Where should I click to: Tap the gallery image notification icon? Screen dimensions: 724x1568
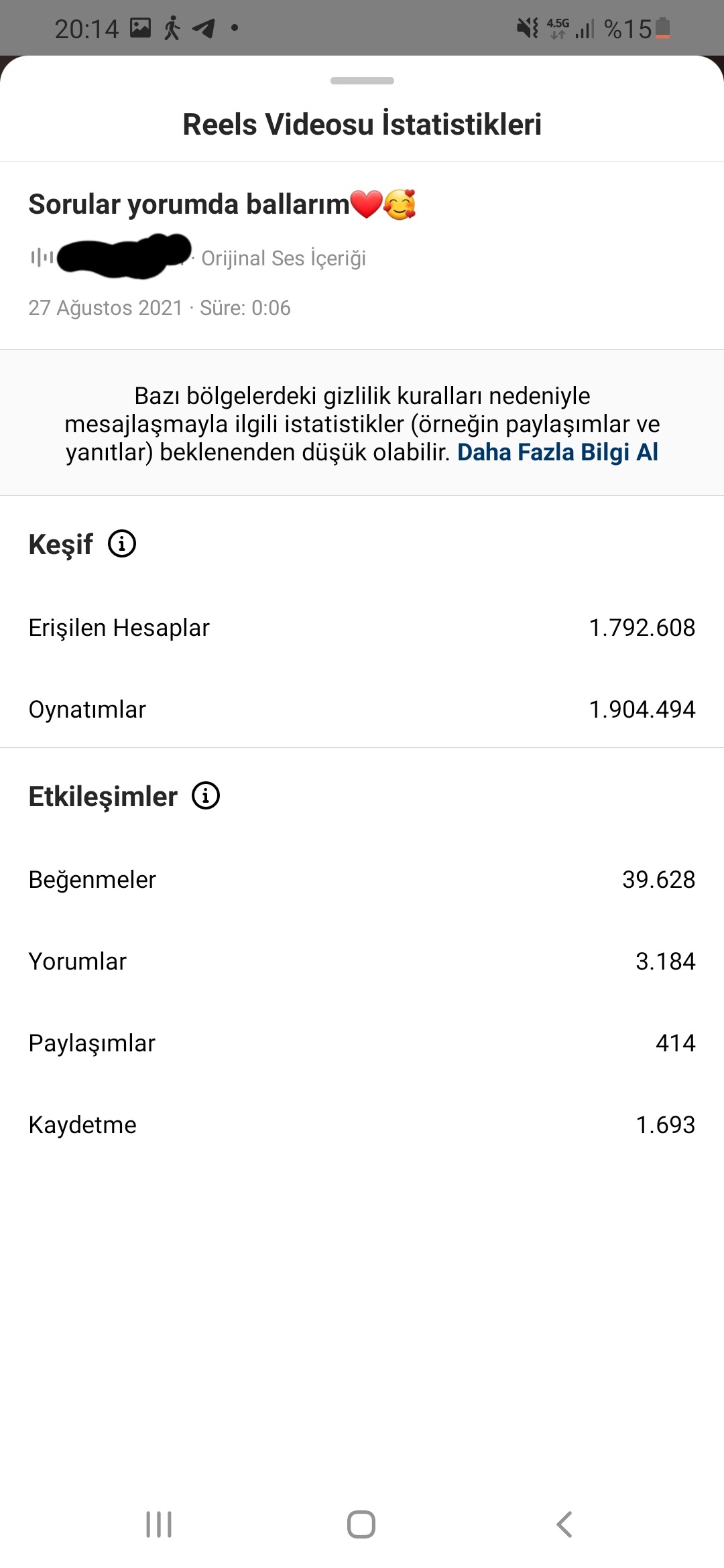(x=140, y=27)
